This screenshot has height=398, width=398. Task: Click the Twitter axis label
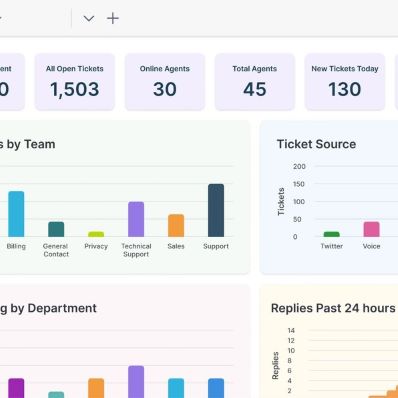tap(332, 246)
